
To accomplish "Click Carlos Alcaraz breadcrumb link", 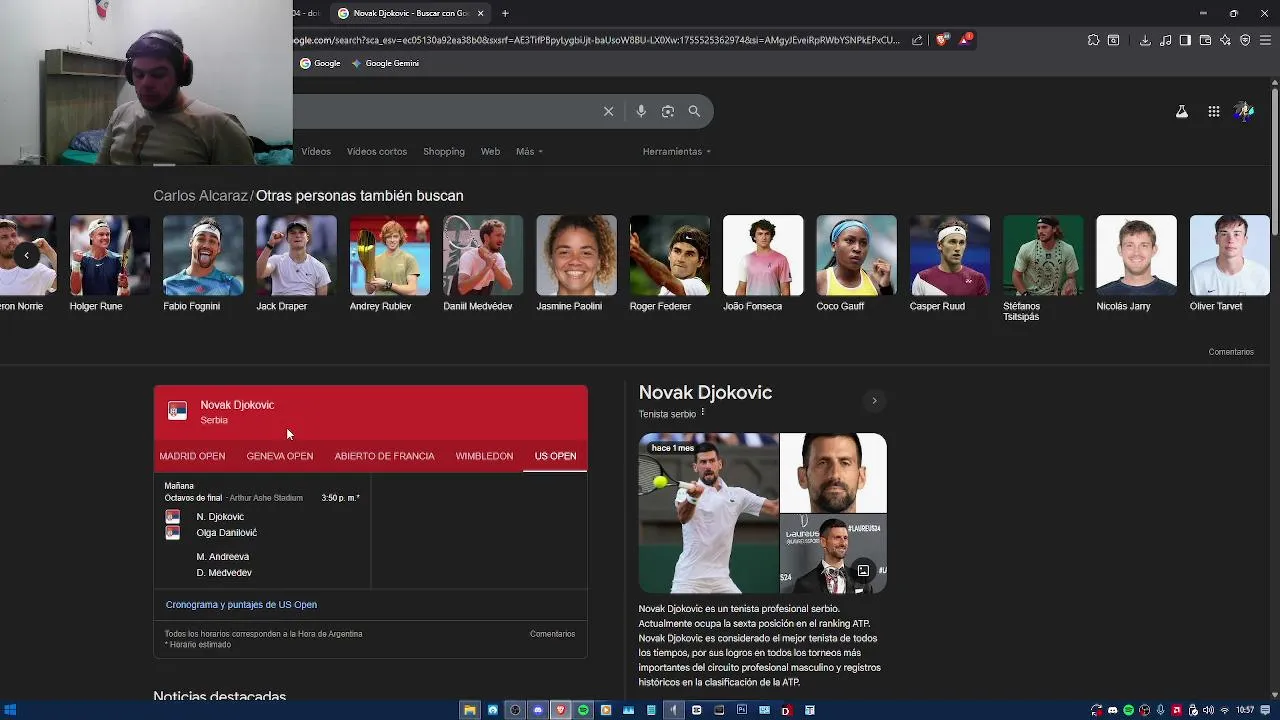I will pos(200,196).
